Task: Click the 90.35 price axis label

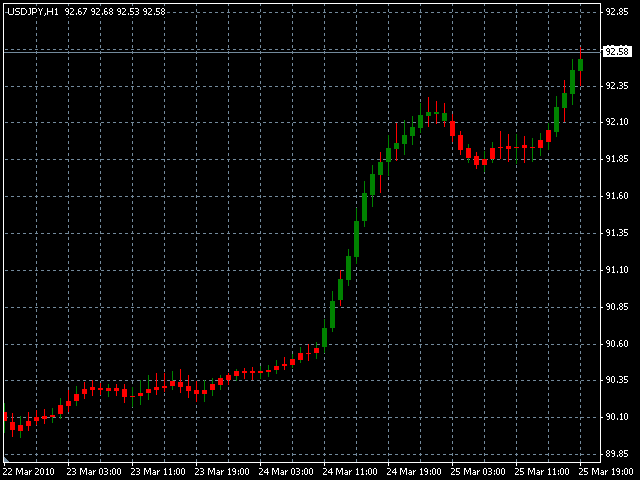Action: point(617,380)
